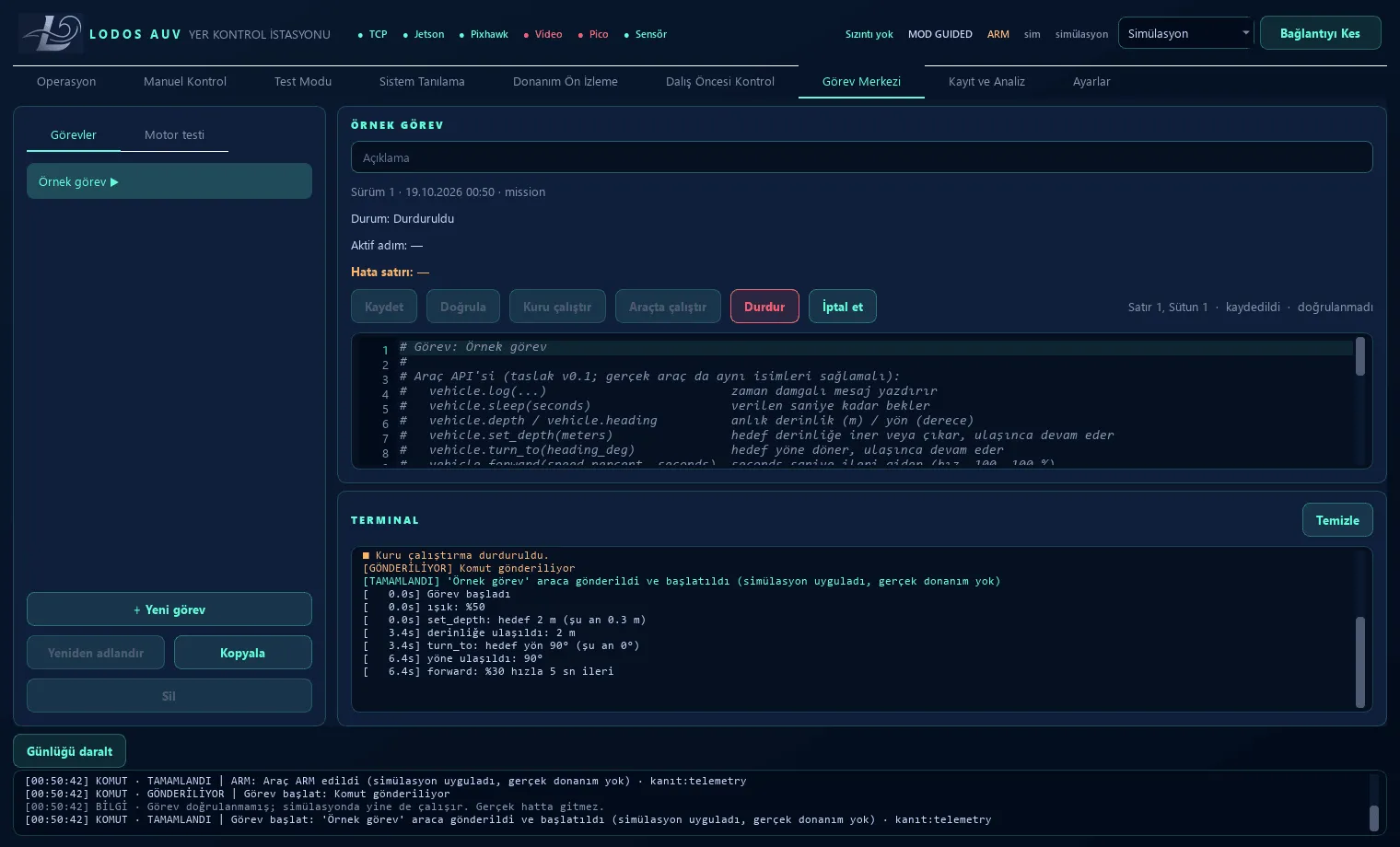
Task: Click the TCP connection status indicator
Action: tap(372, 34)
